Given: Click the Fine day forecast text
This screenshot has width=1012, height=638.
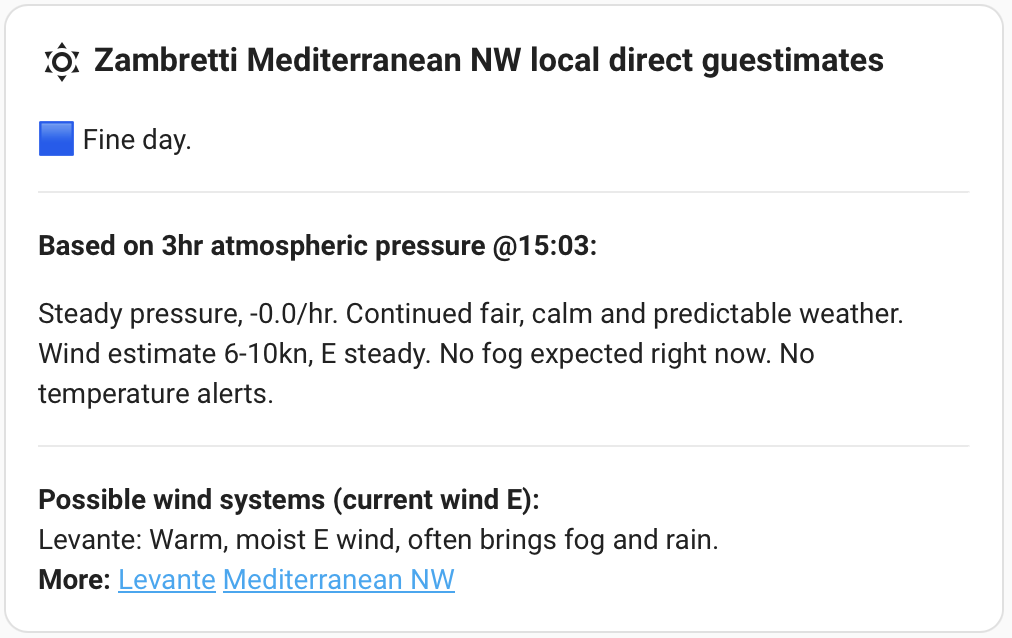Looking at the screenshot, I should [137, 140].
